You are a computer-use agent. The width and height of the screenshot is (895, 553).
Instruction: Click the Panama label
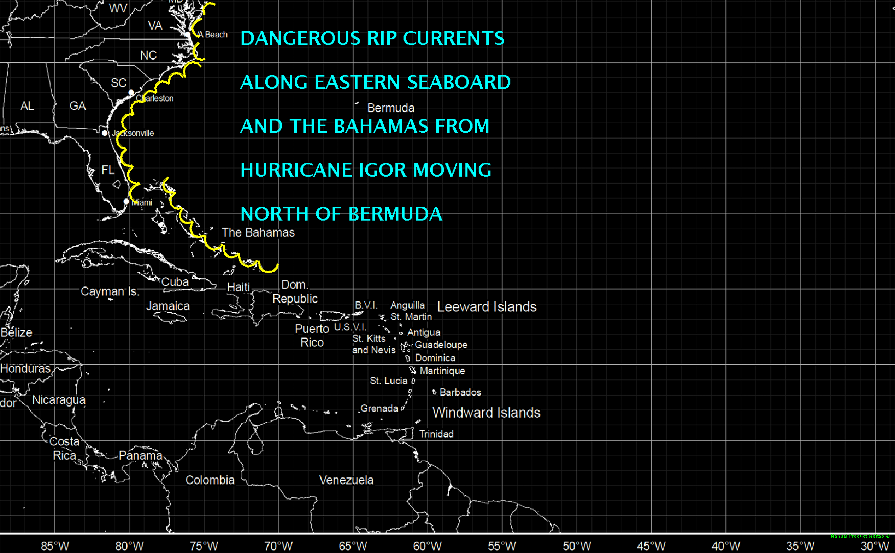point(140,456)
